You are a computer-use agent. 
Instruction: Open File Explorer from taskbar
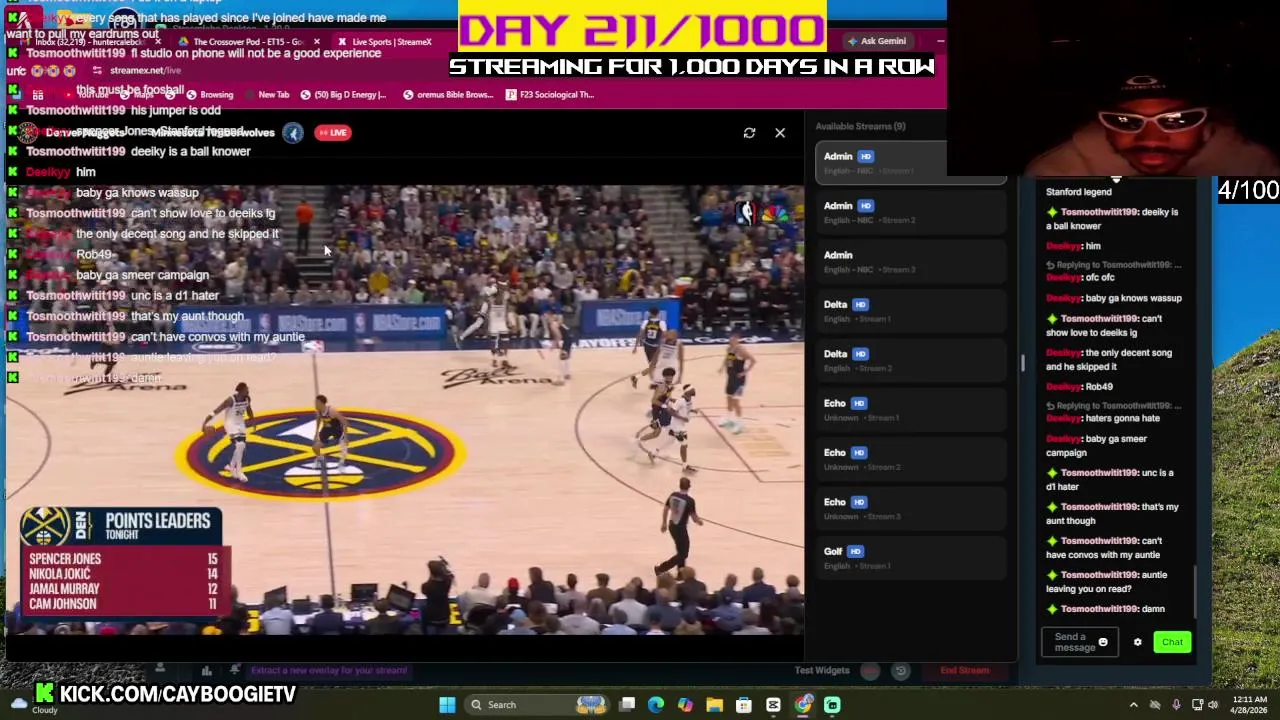[714, 705]
